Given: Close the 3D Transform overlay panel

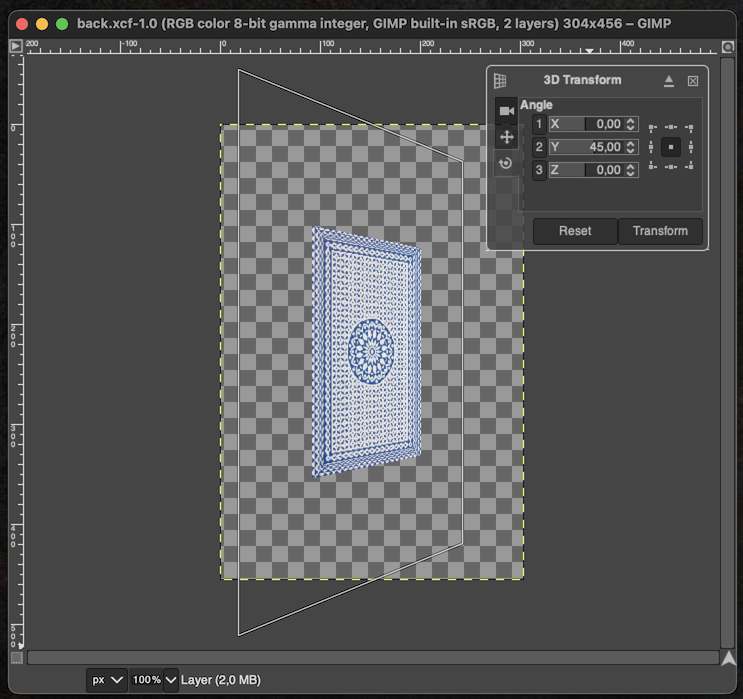Looking at the screenshot, I should coord(693,81).
